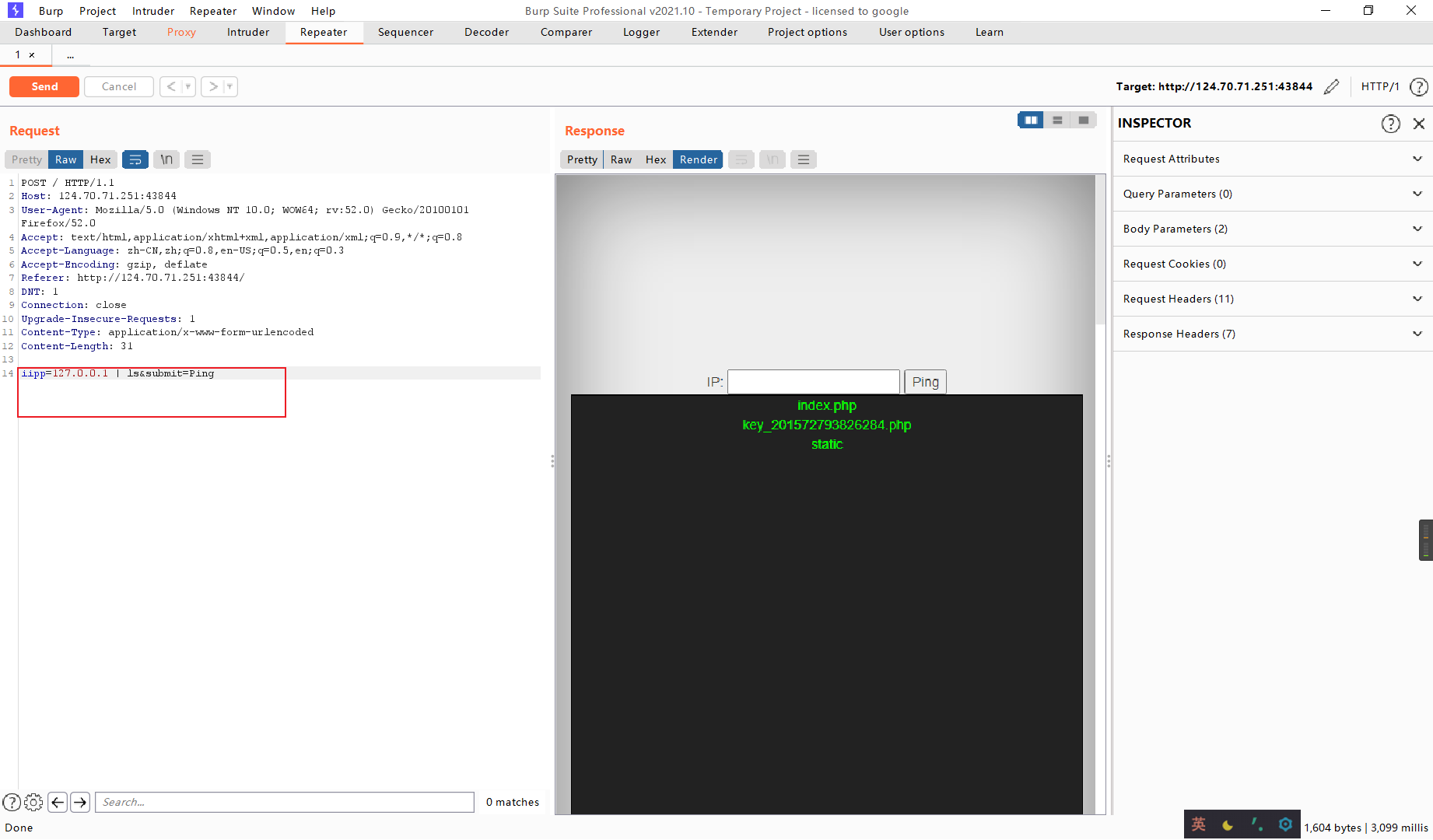Click the Send button
Image resolution: width=1433 pixels, height=840 pixels.
[x=44, y=86]
